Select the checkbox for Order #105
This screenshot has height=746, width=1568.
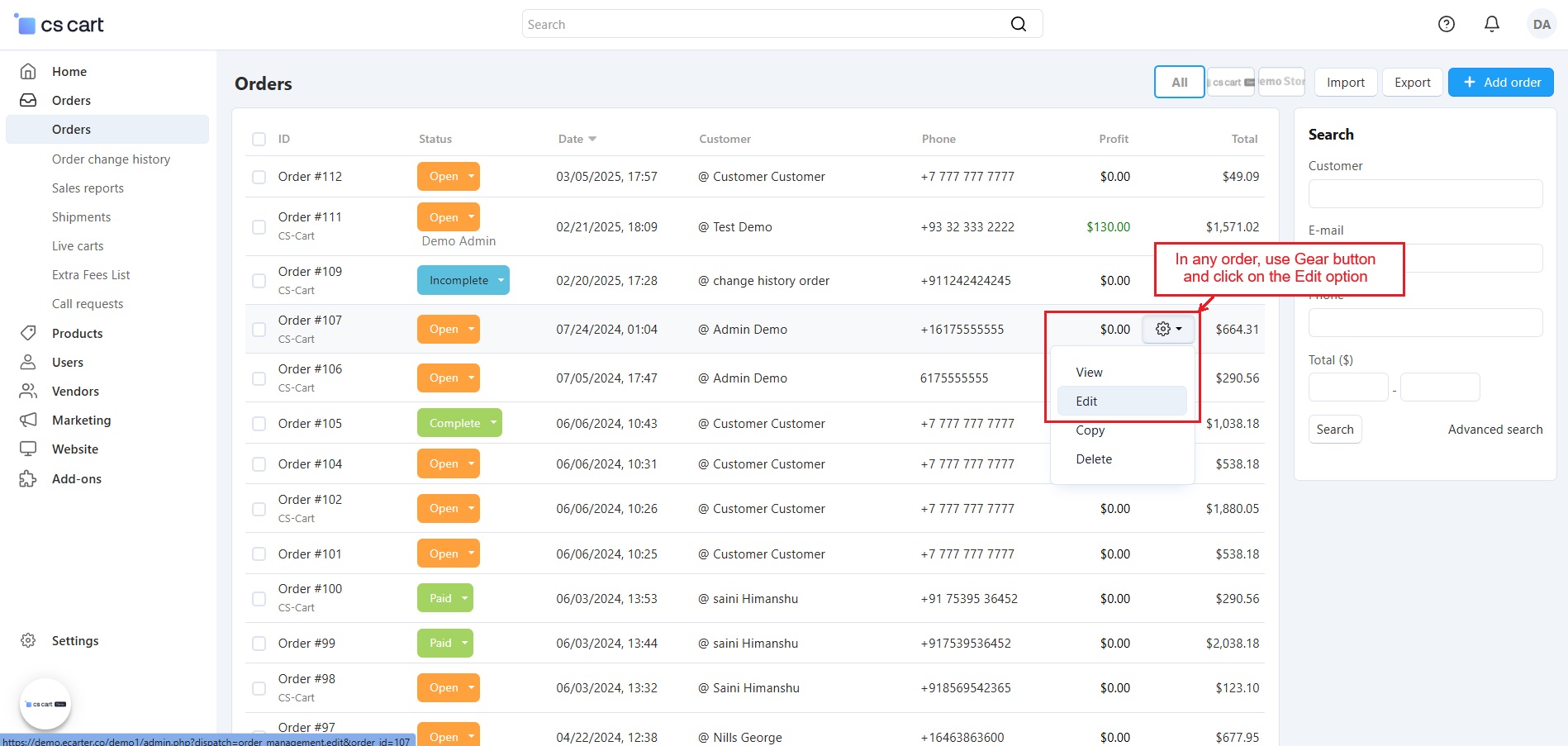click(x=259, y=424)
